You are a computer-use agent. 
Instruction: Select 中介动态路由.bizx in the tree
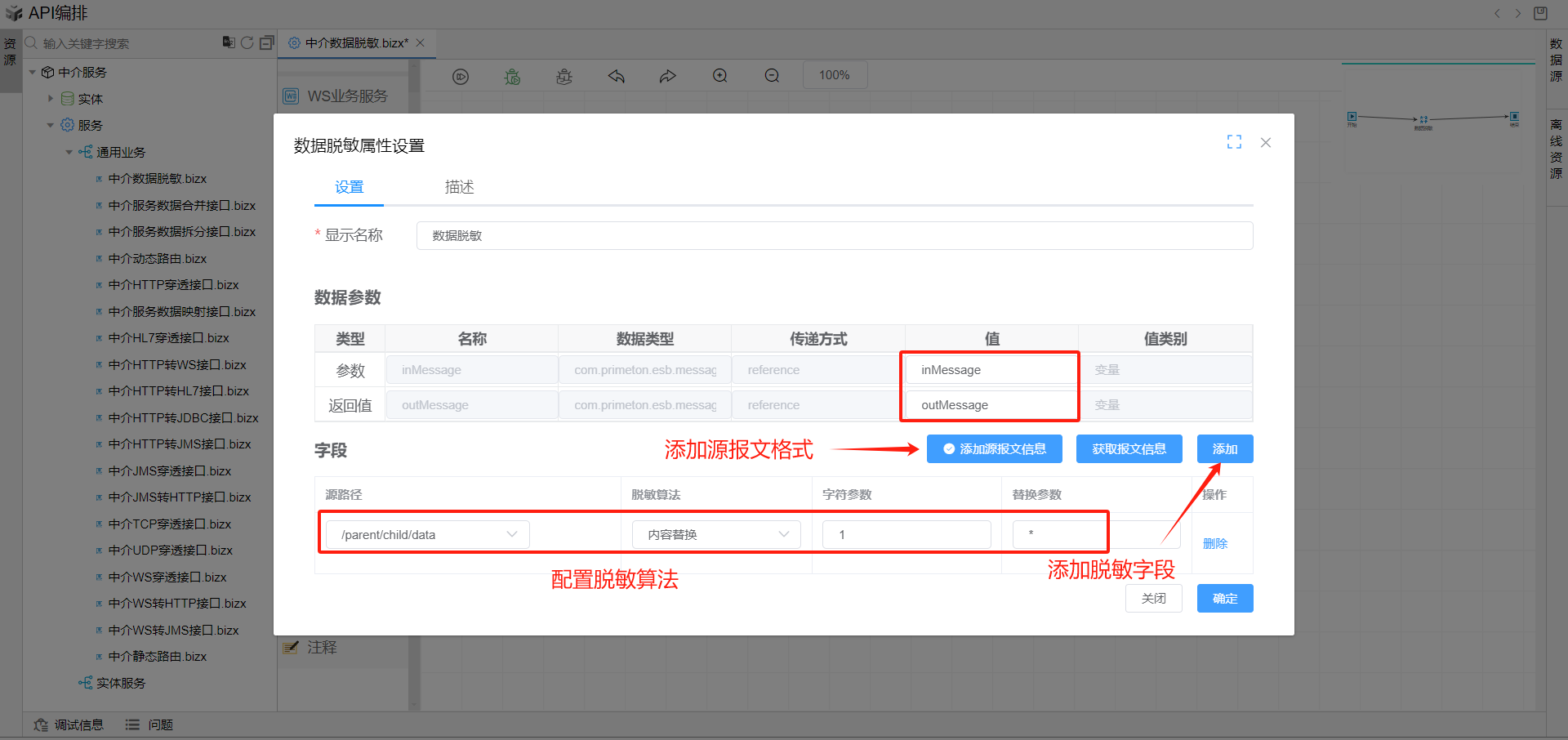(158, 258)
